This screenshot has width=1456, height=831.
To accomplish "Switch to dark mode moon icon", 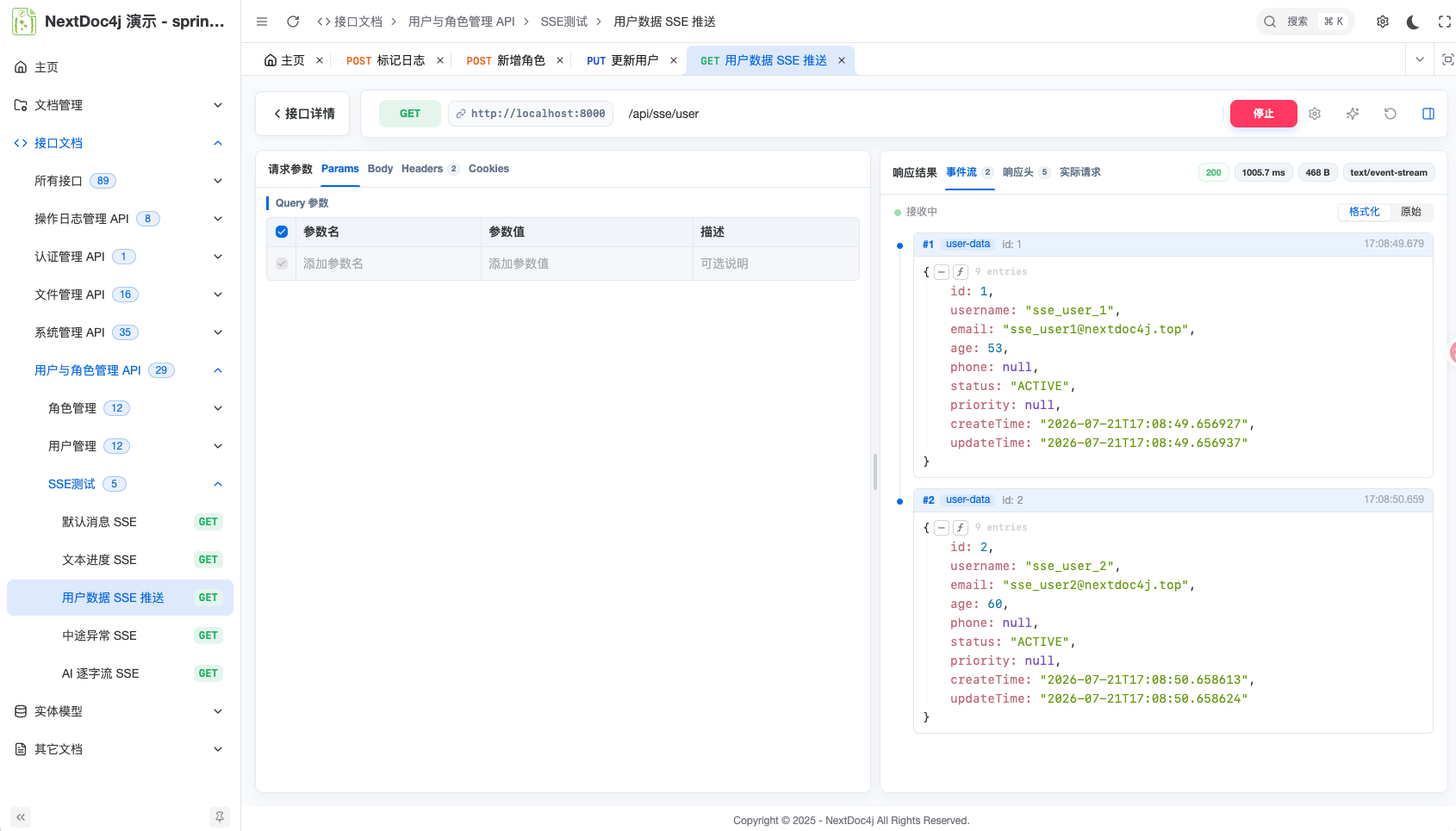I will pos(1413,22).
